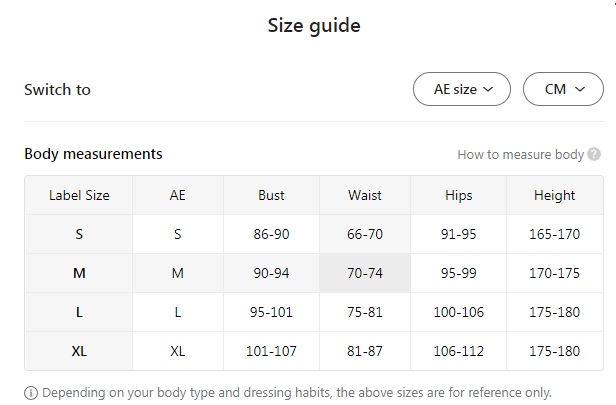Select the Label Size column header
This screenshot has width=616, height=405.
79,195
